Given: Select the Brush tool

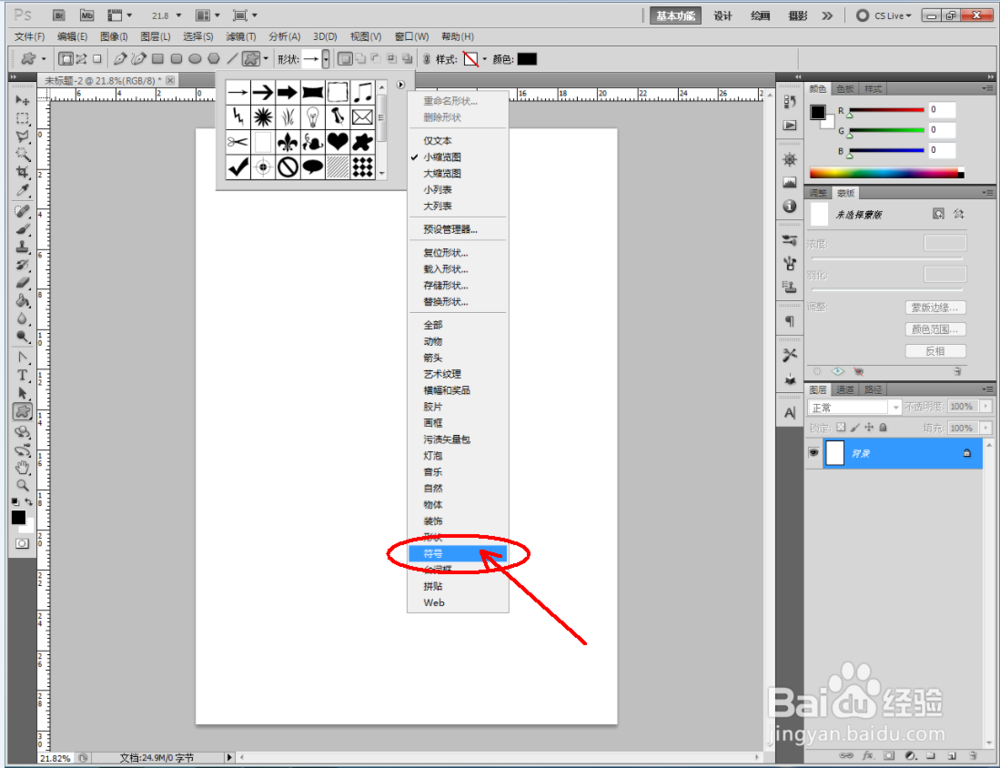Looking at the screenshot, I should coord(22,229).
